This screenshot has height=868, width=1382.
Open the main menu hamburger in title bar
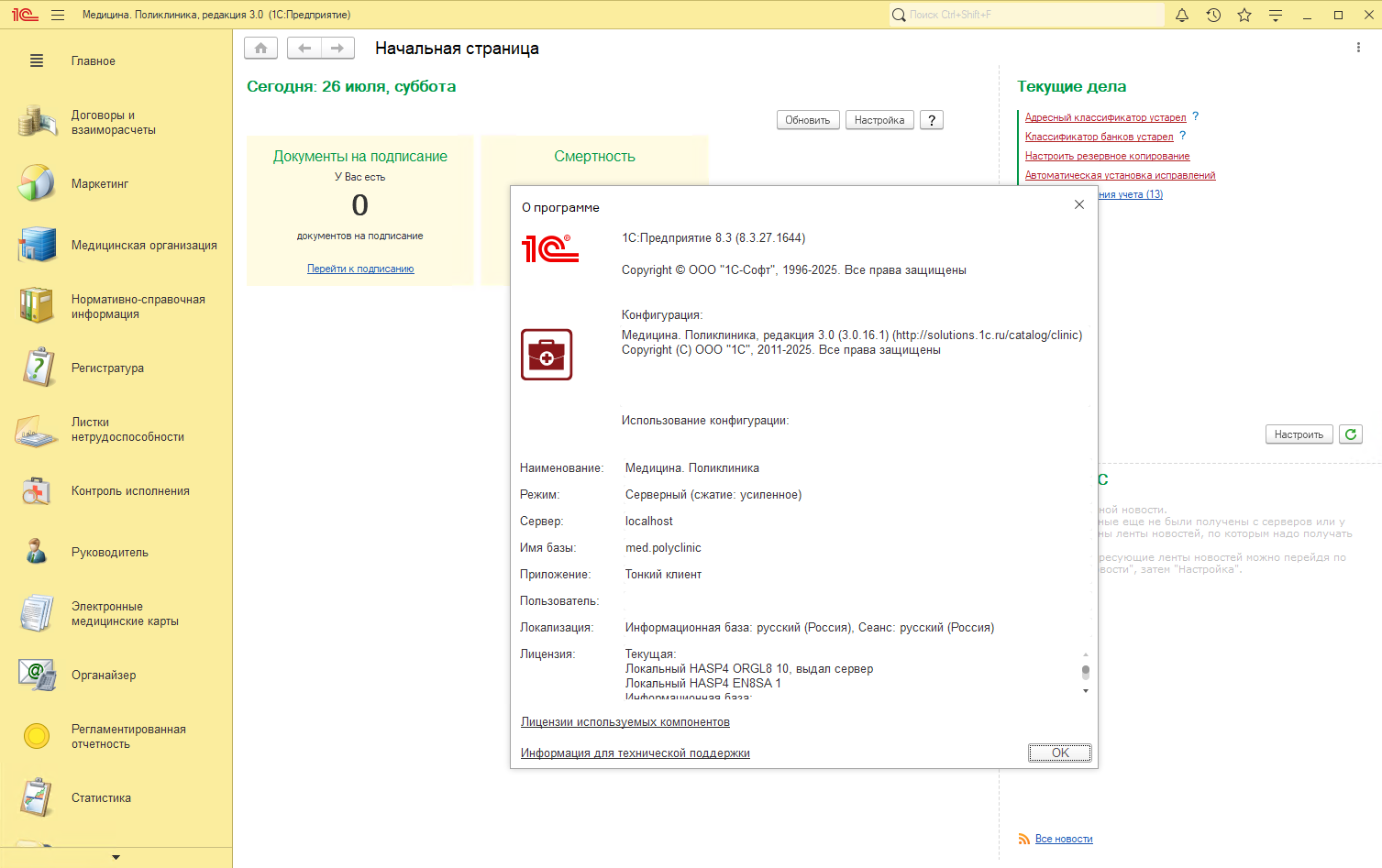(x=58, y=15)
